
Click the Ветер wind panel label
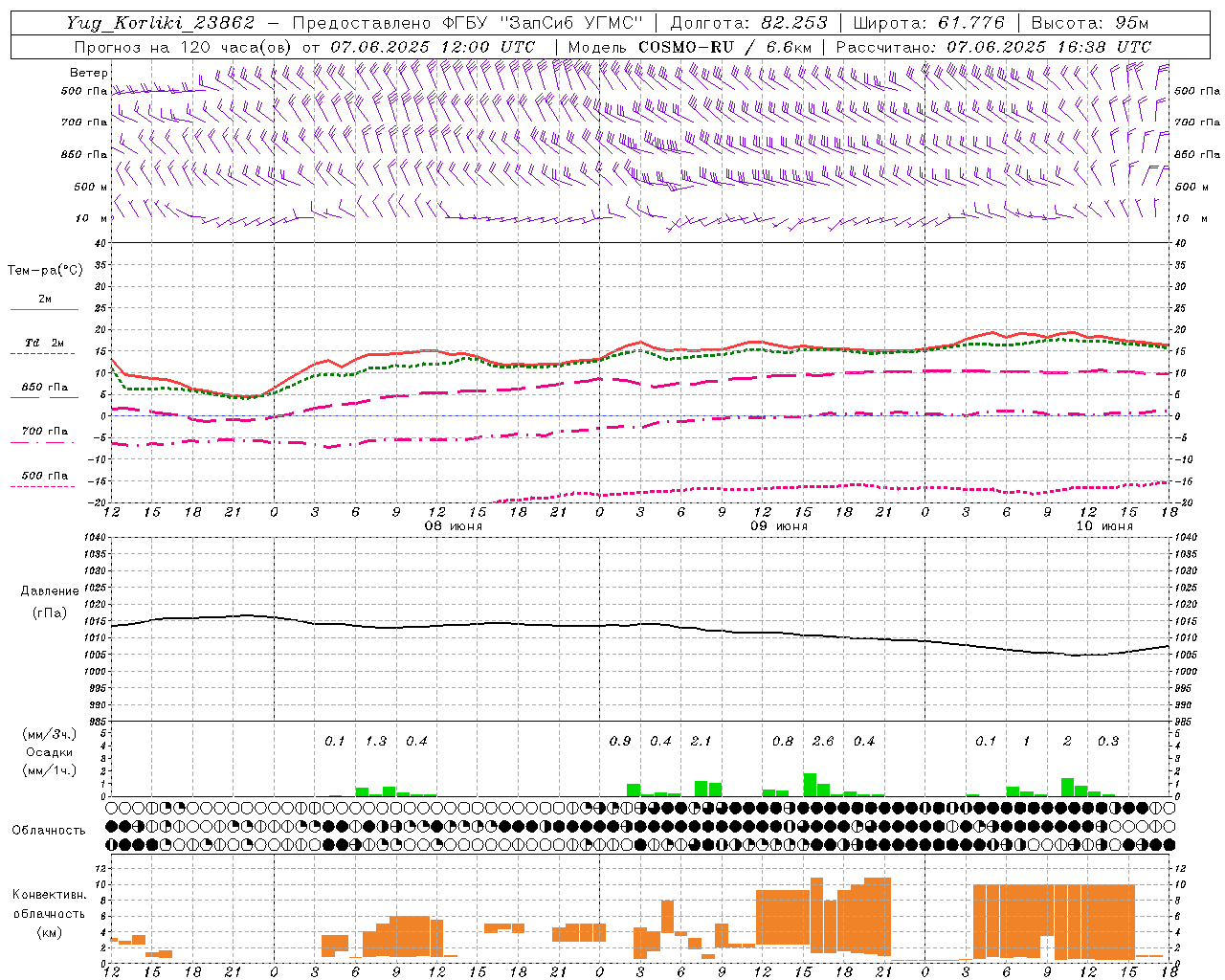pos(89,73)
